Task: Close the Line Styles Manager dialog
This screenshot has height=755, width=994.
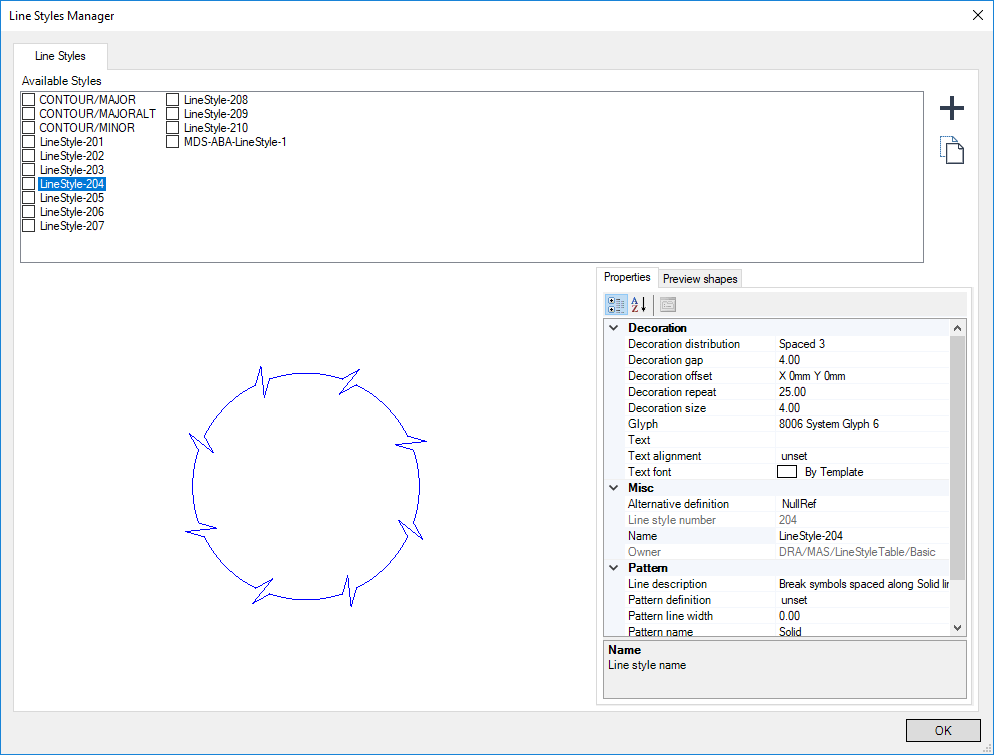Action: [977, 15]
